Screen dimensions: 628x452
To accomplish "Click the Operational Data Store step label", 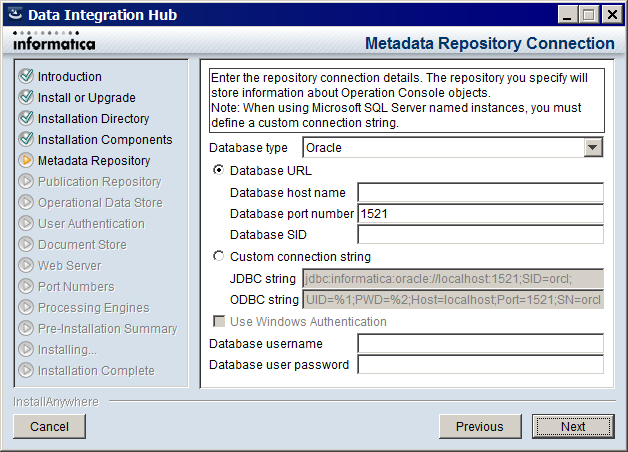I will tap(101, 203).
